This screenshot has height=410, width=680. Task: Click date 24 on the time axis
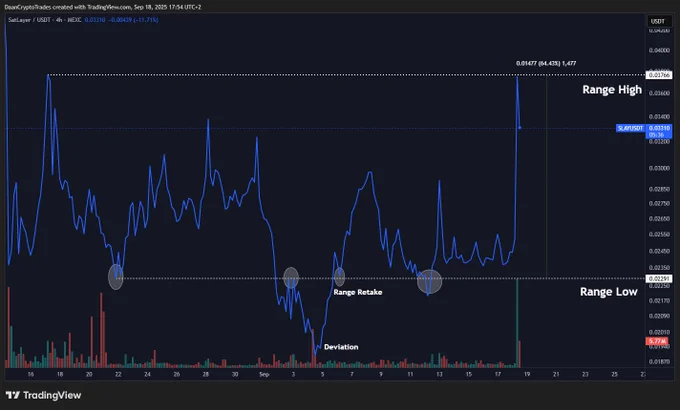tap(147, 374)
